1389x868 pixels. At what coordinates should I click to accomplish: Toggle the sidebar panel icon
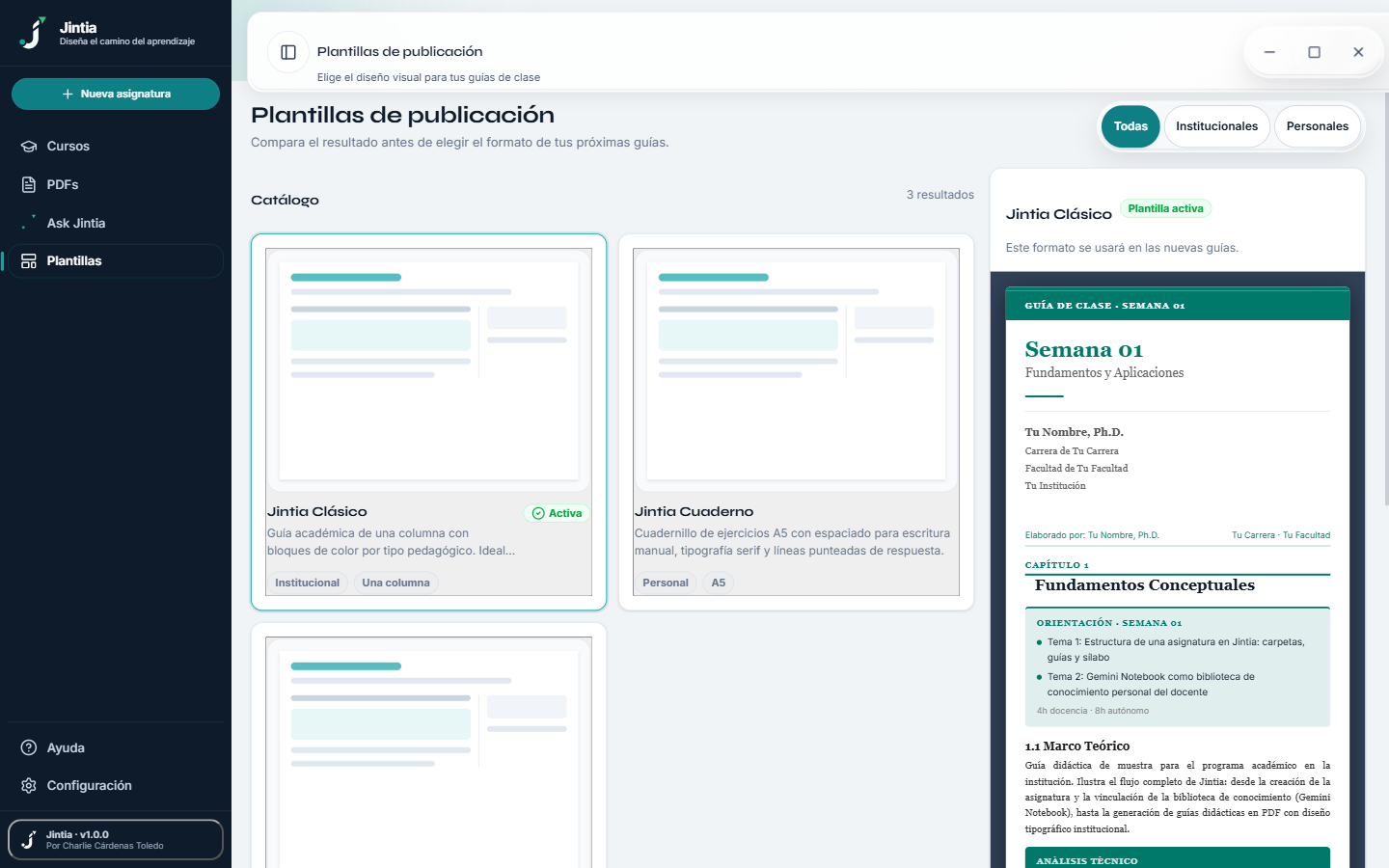(288, 52)
